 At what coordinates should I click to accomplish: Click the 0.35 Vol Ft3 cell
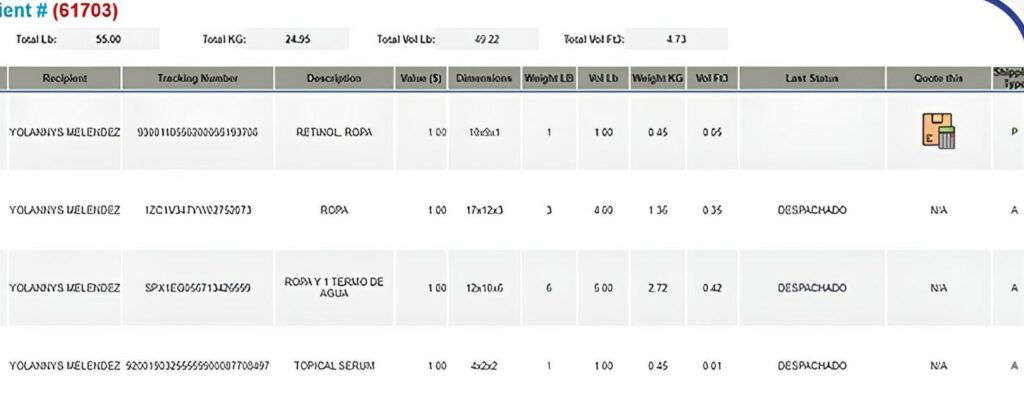tap(712, 210)
